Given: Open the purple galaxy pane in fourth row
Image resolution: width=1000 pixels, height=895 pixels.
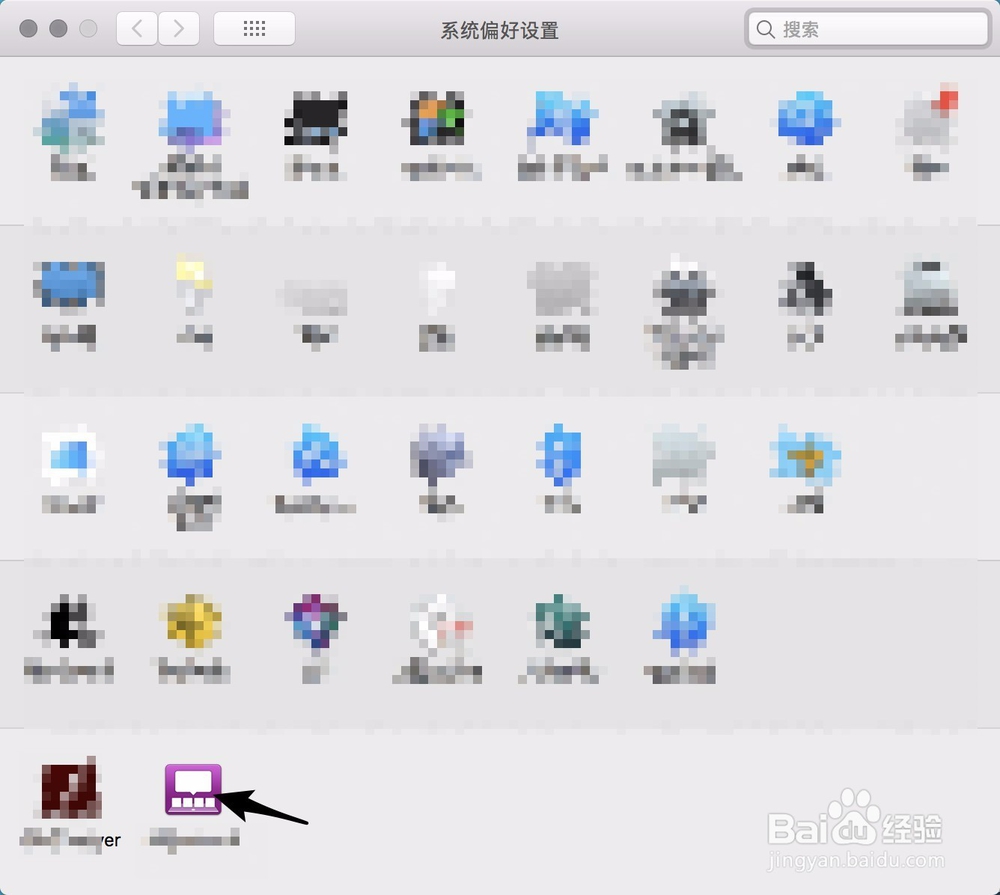Looking at the screenshot, I should tap(316, 625).
